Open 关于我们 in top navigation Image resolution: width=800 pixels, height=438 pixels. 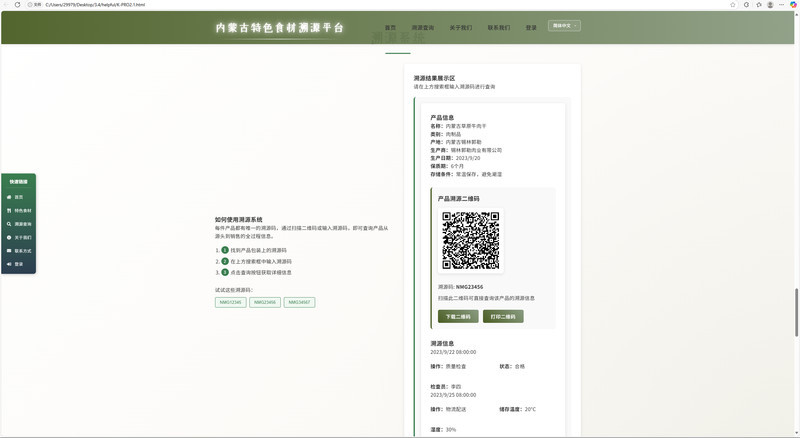click(461, 28)
